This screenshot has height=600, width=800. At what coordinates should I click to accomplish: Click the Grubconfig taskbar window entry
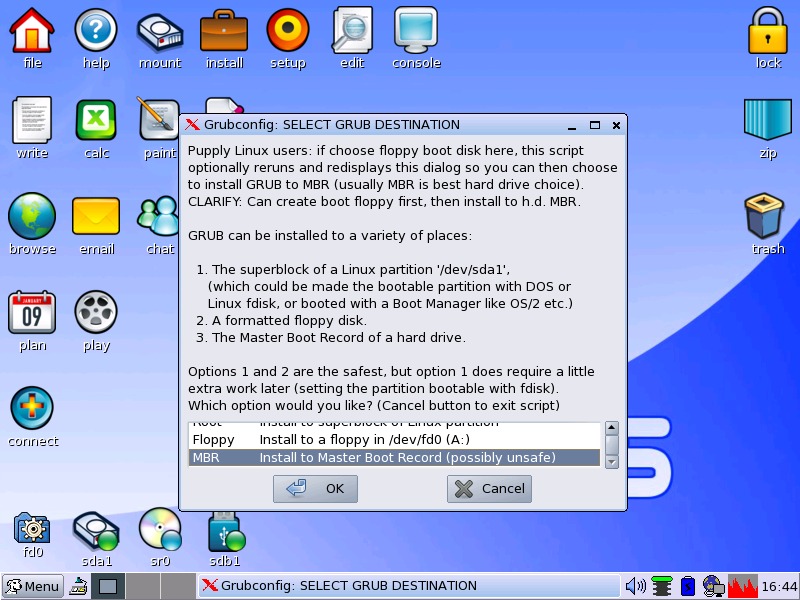(x=408, y=586)
